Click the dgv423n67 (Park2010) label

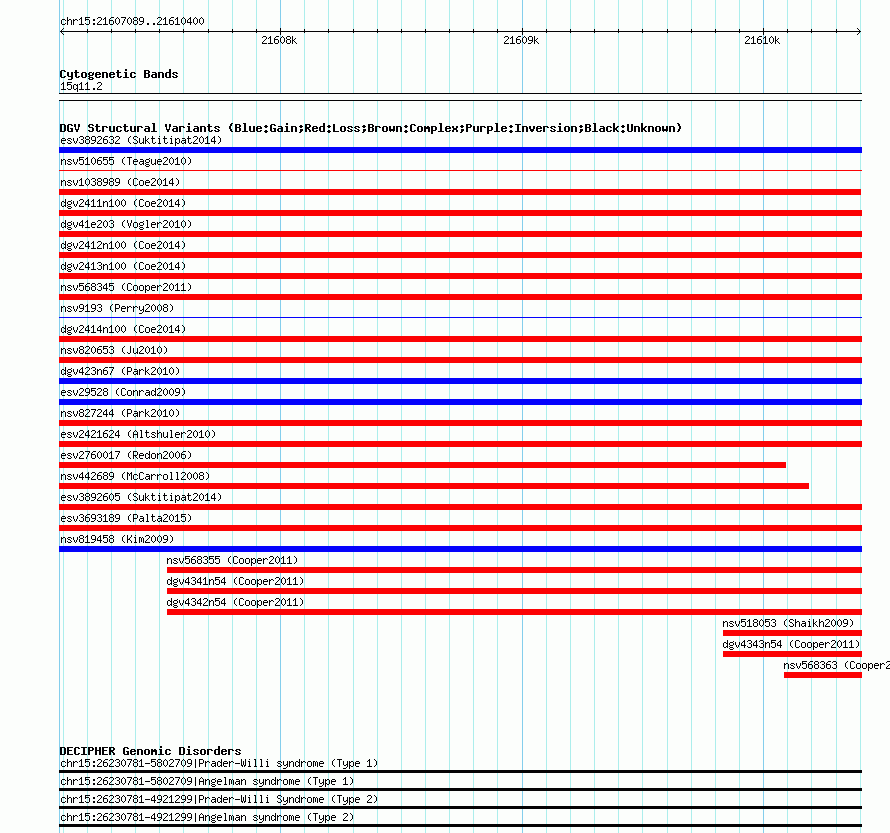click(120, 371)
